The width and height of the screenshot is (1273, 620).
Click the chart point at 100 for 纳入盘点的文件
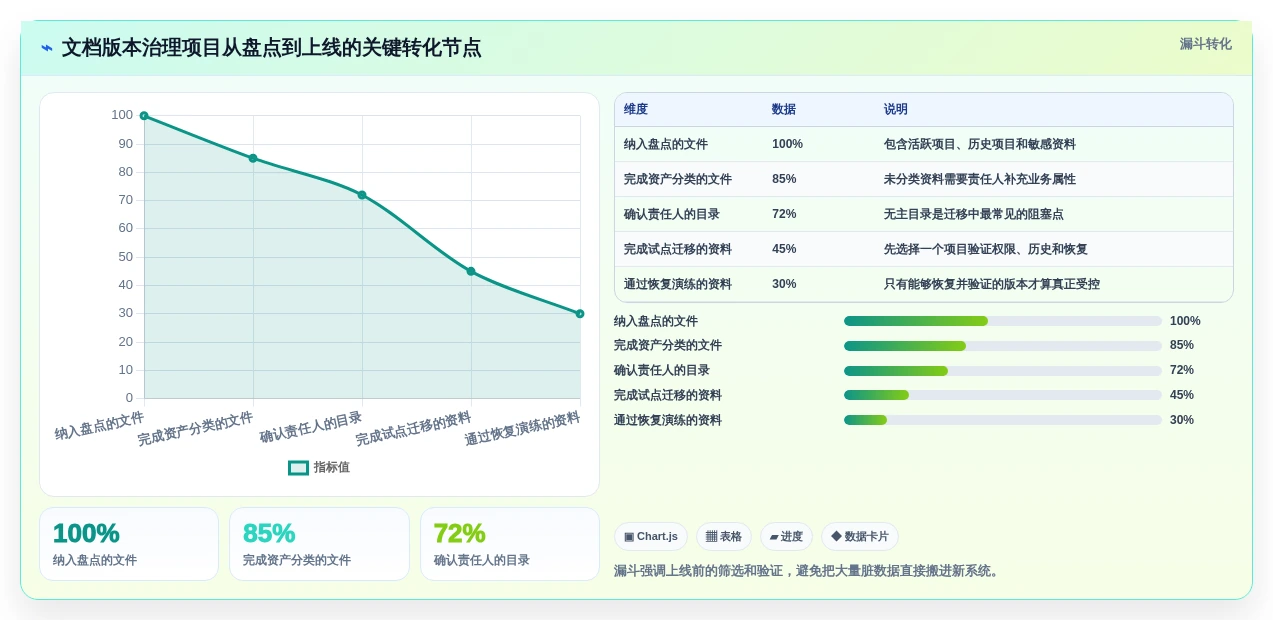[144, 116]
